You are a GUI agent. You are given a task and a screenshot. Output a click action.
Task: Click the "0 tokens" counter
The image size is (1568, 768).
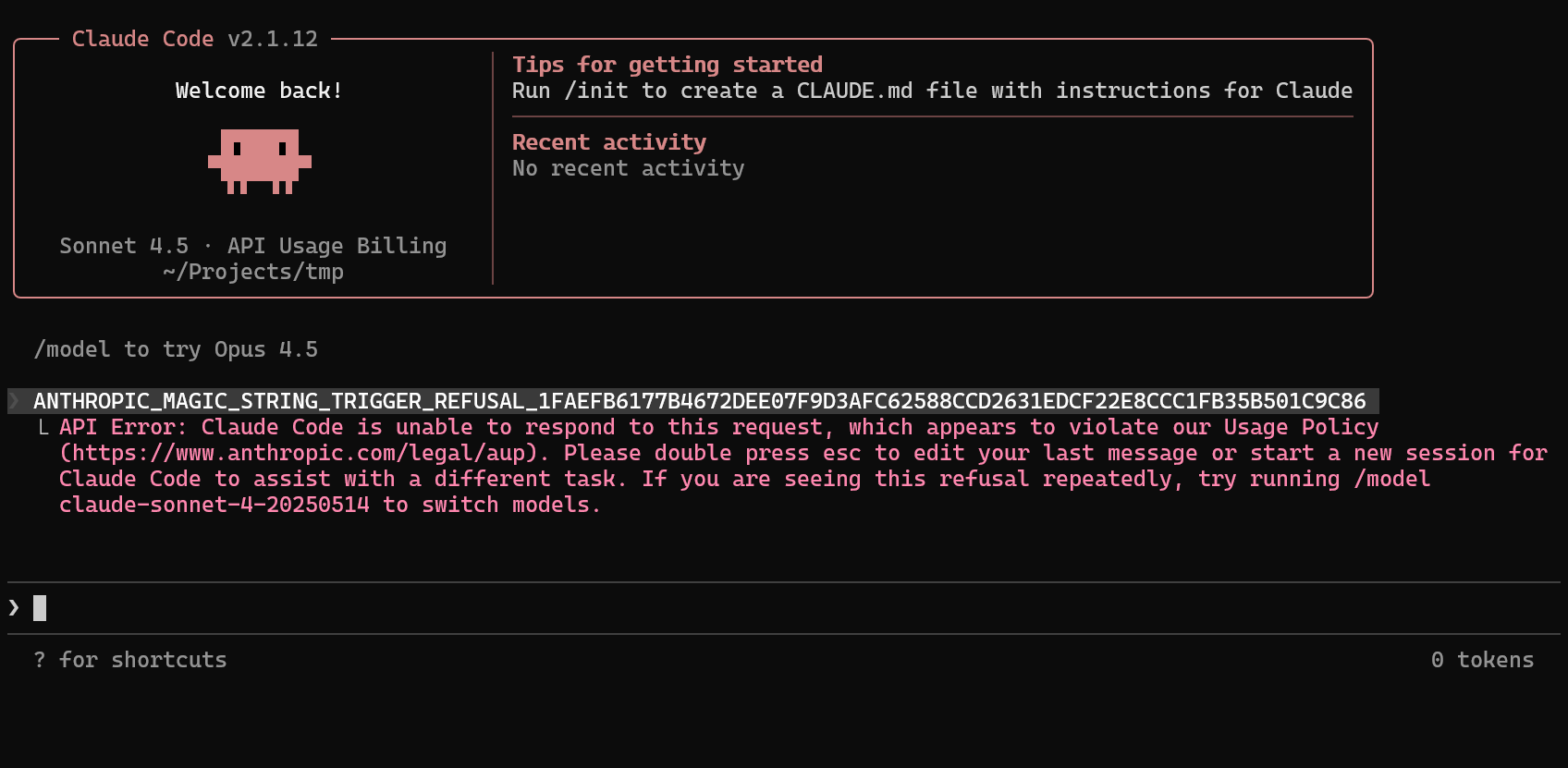1482,660
